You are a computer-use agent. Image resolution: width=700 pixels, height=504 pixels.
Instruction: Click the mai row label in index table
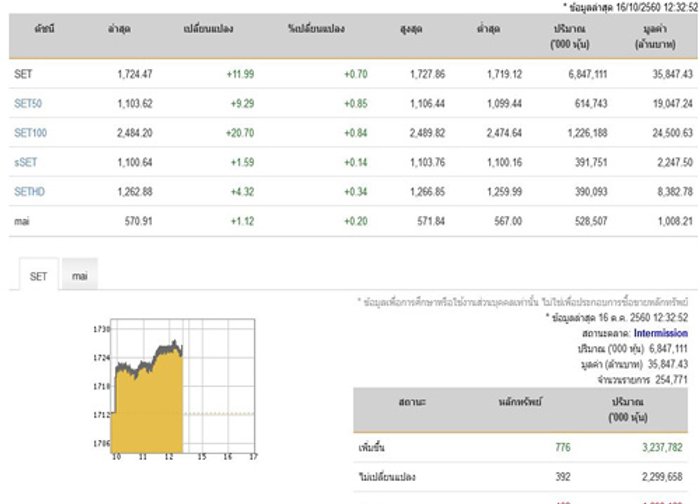click(x=22, y=221)
